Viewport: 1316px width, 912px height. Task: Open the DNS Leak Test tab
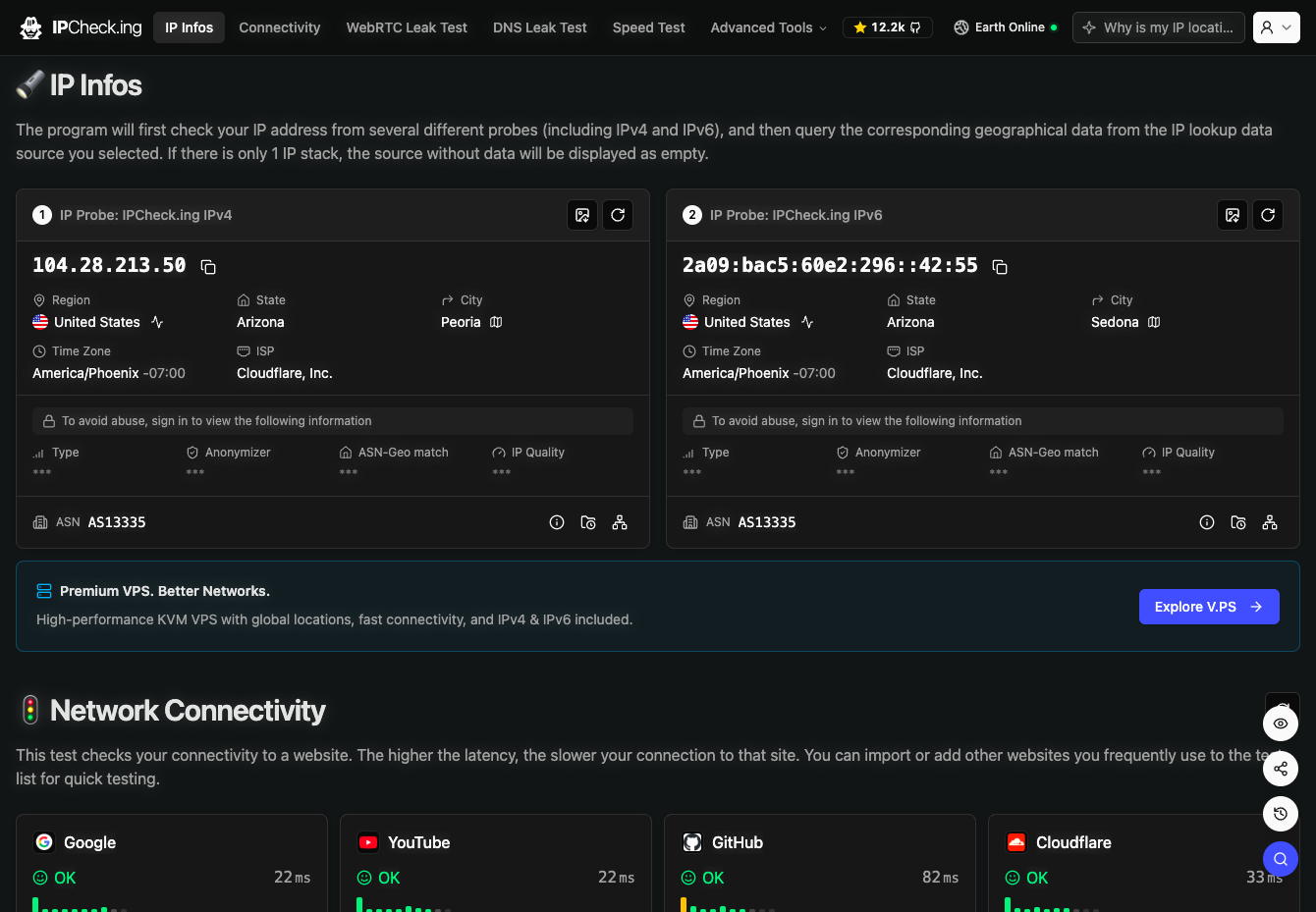click(x=540, y=27)
